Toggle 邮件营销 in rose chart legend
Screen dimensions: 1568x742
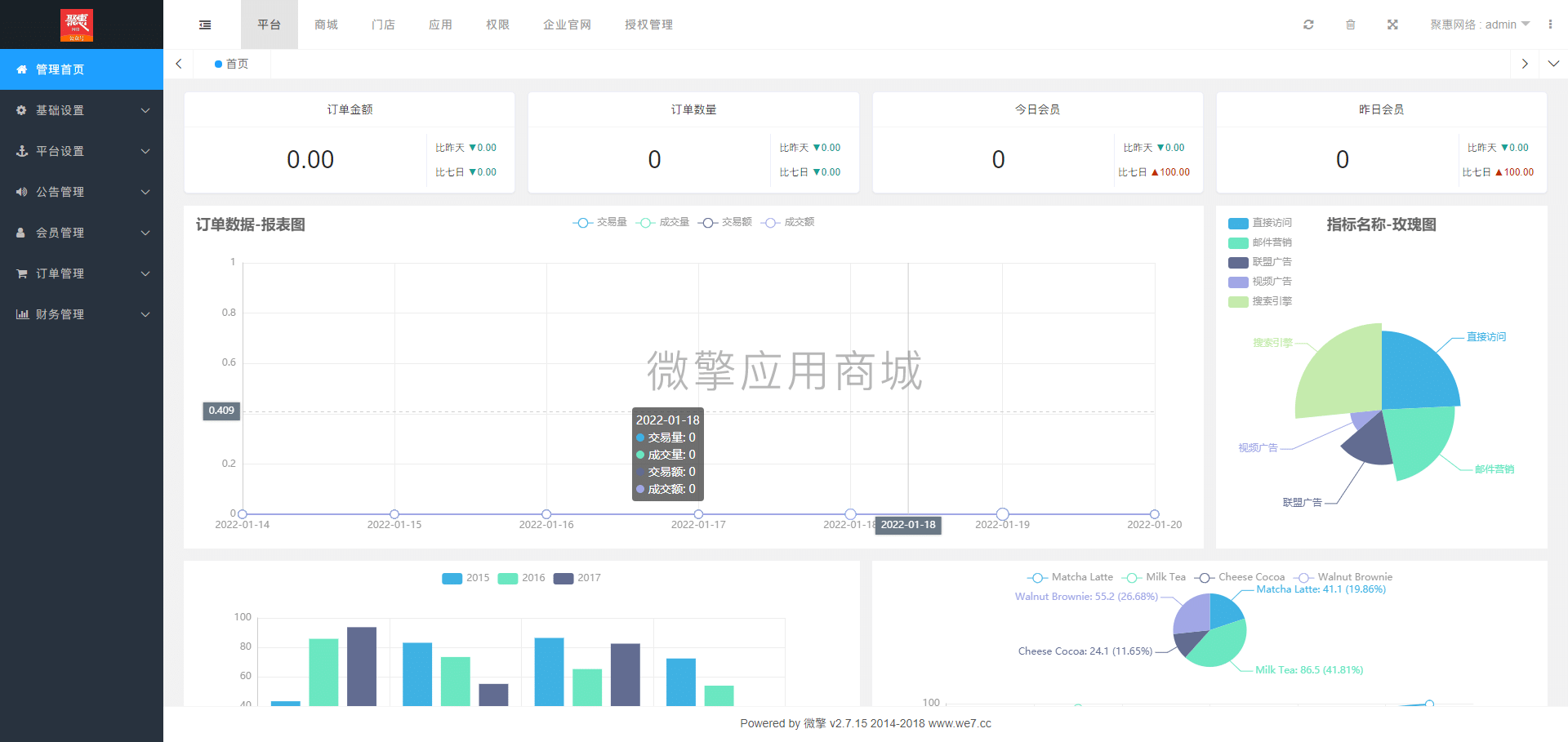(1260, 242)
